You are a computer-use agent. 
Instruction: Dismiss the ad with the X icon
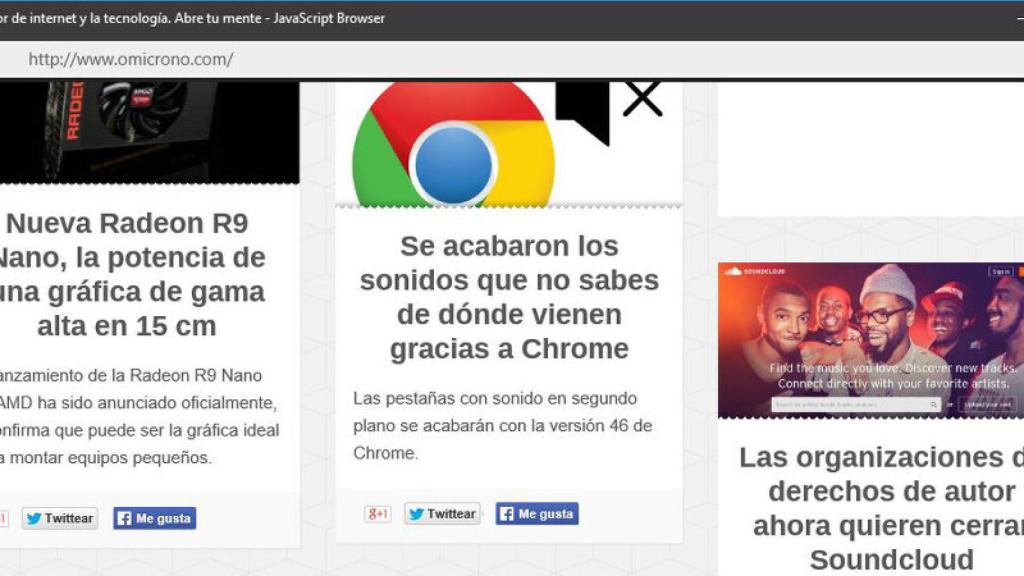tap(643, 98)
